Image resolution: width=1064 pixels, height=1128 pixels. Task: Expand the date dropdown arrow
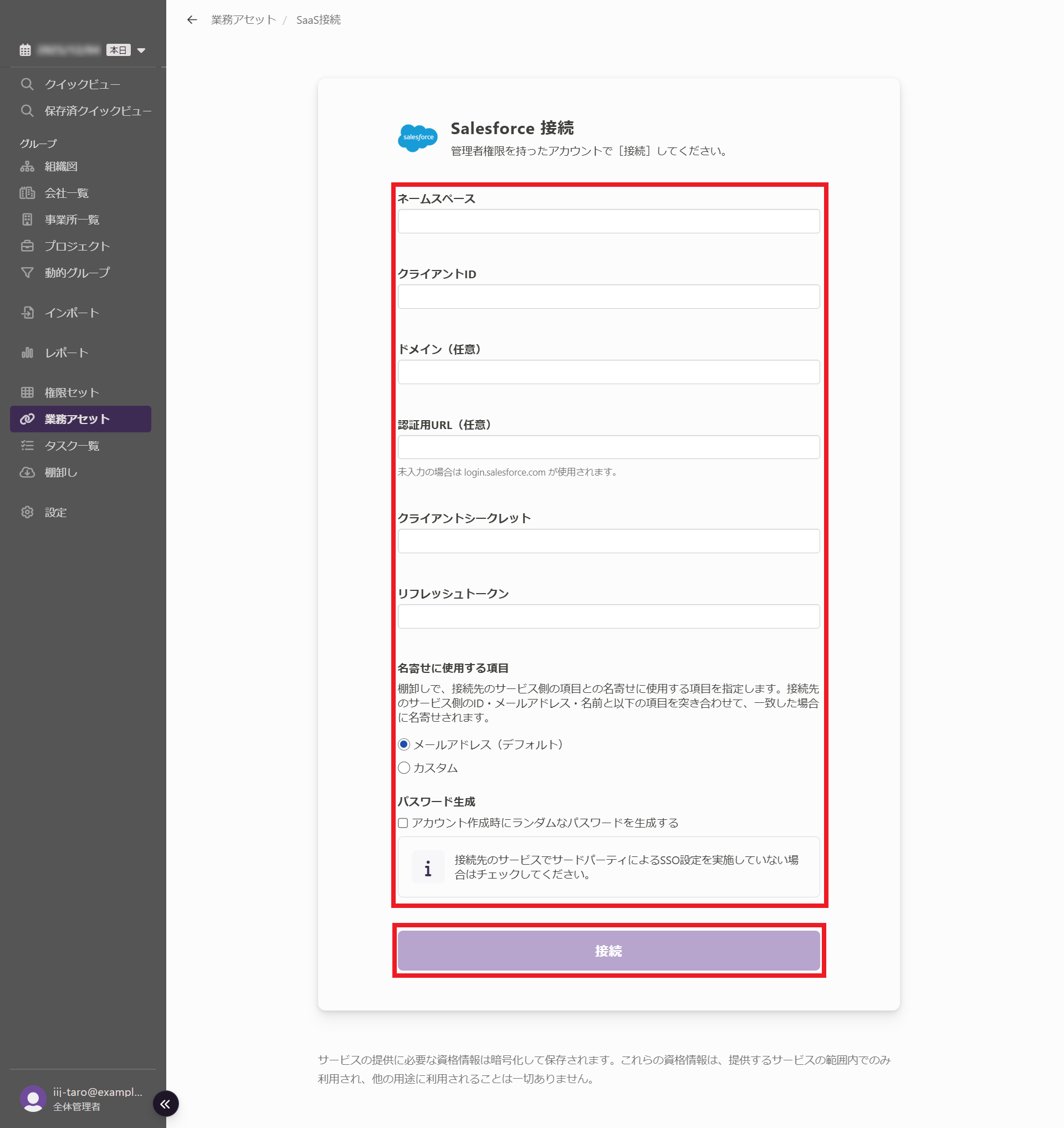point(141,50)
